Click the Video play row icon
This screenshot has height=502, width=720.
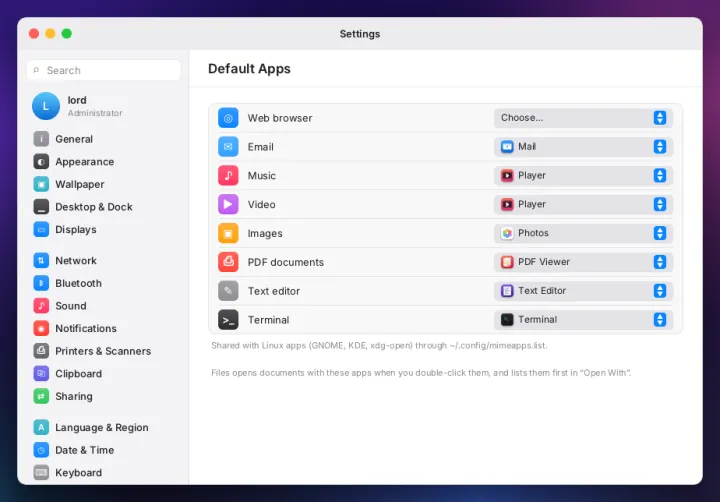coord(228,204)
